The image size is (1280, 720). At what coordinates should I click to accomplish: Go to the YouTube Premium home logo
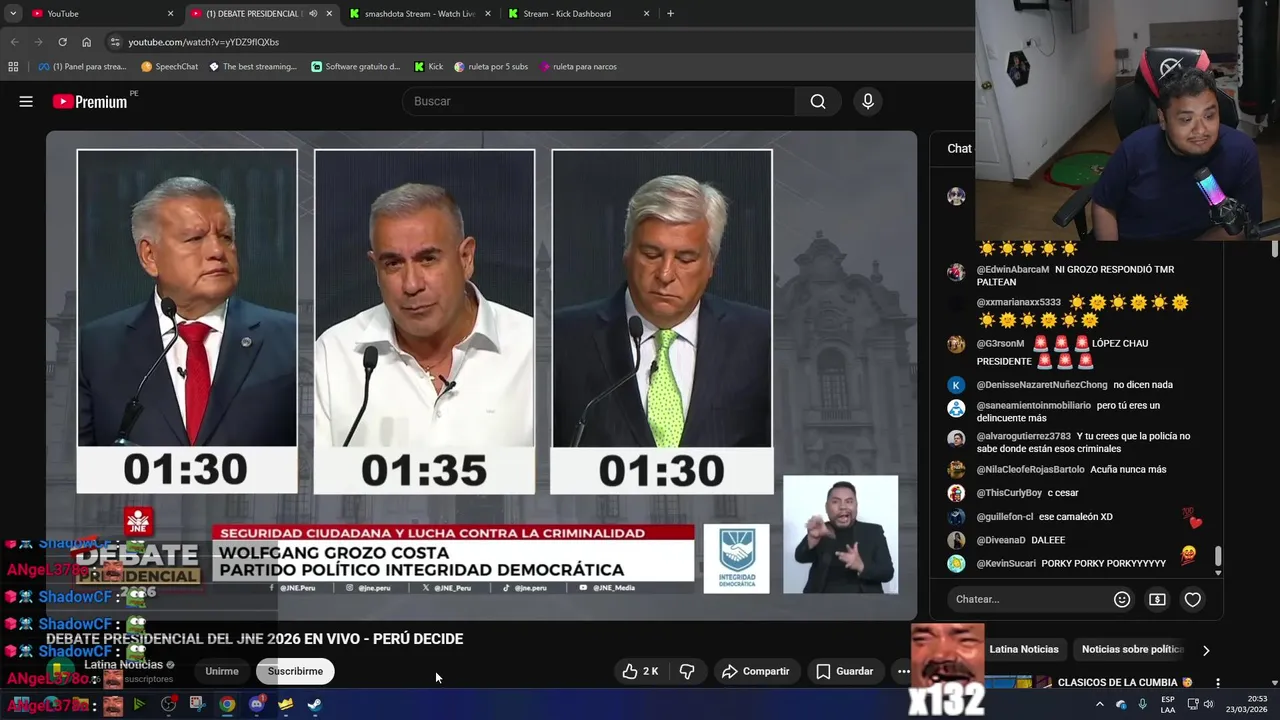tap(90, 101)
